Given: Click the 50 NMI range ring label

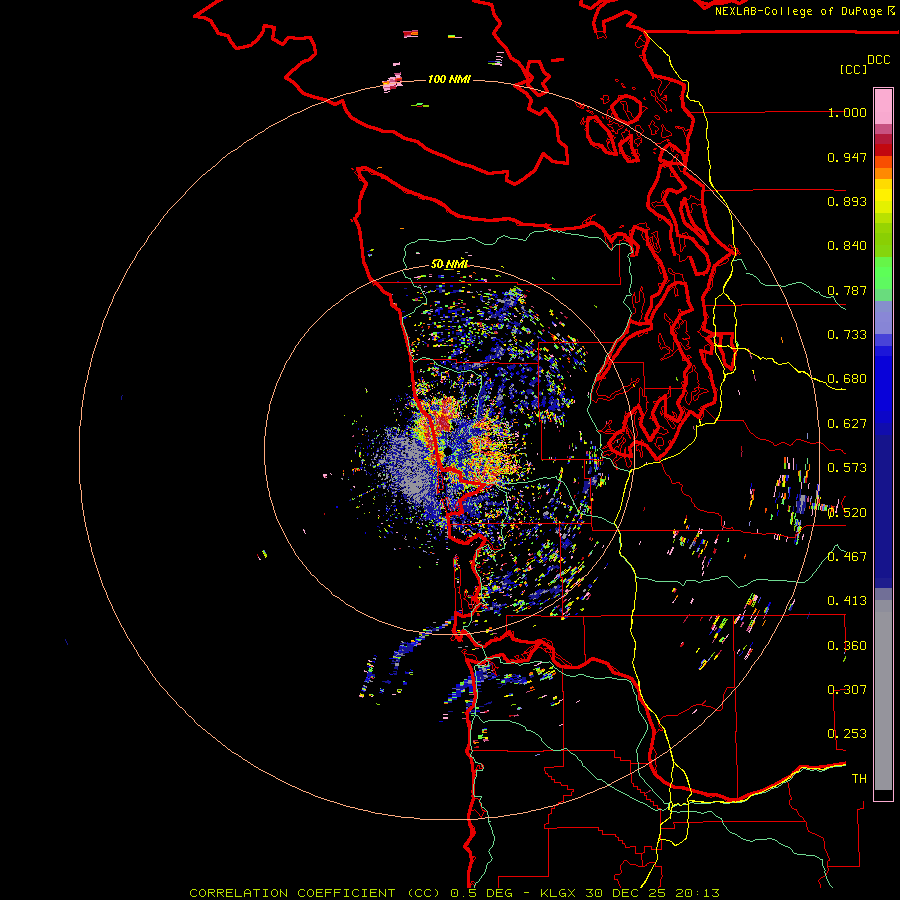Looking at the screenshot, I should tap(449, 264).
